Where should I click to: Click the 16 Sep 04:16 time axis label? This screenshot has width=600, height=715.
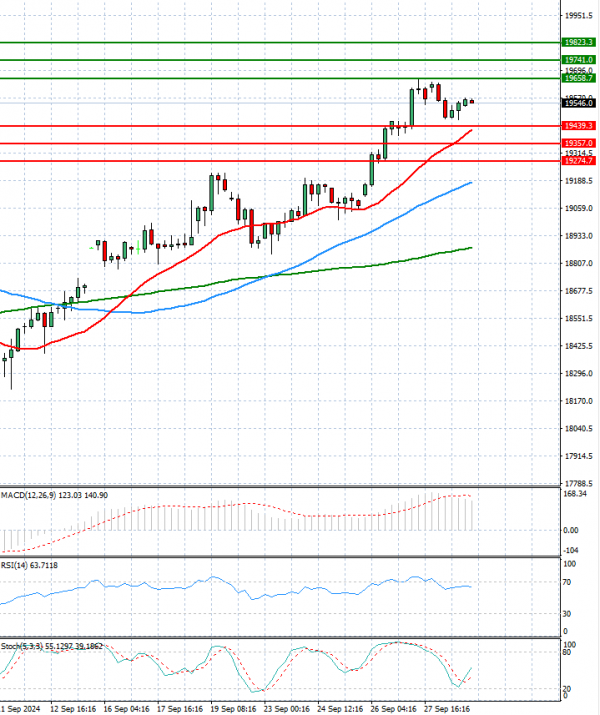pyautogui.click(x=126, y=709)
